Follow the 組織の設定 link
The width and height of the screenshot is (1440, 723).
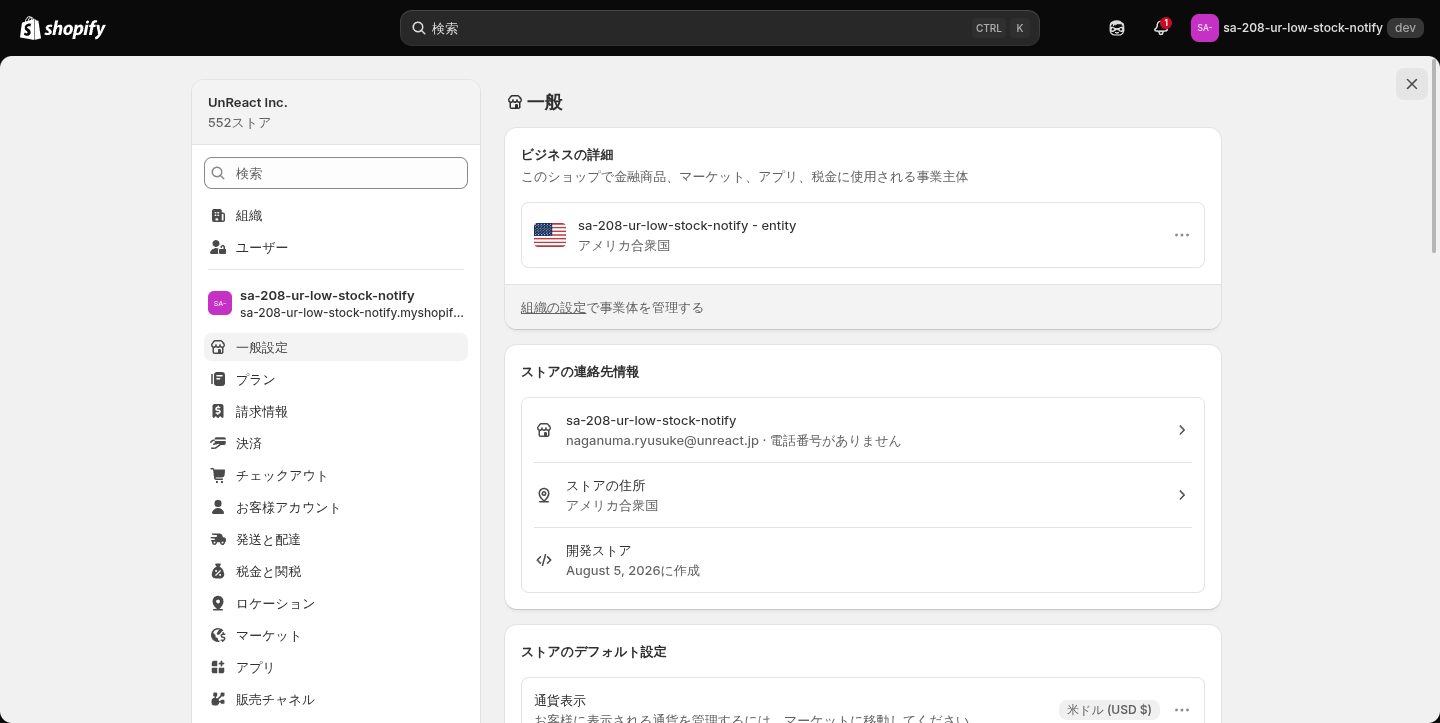point(553,308)
